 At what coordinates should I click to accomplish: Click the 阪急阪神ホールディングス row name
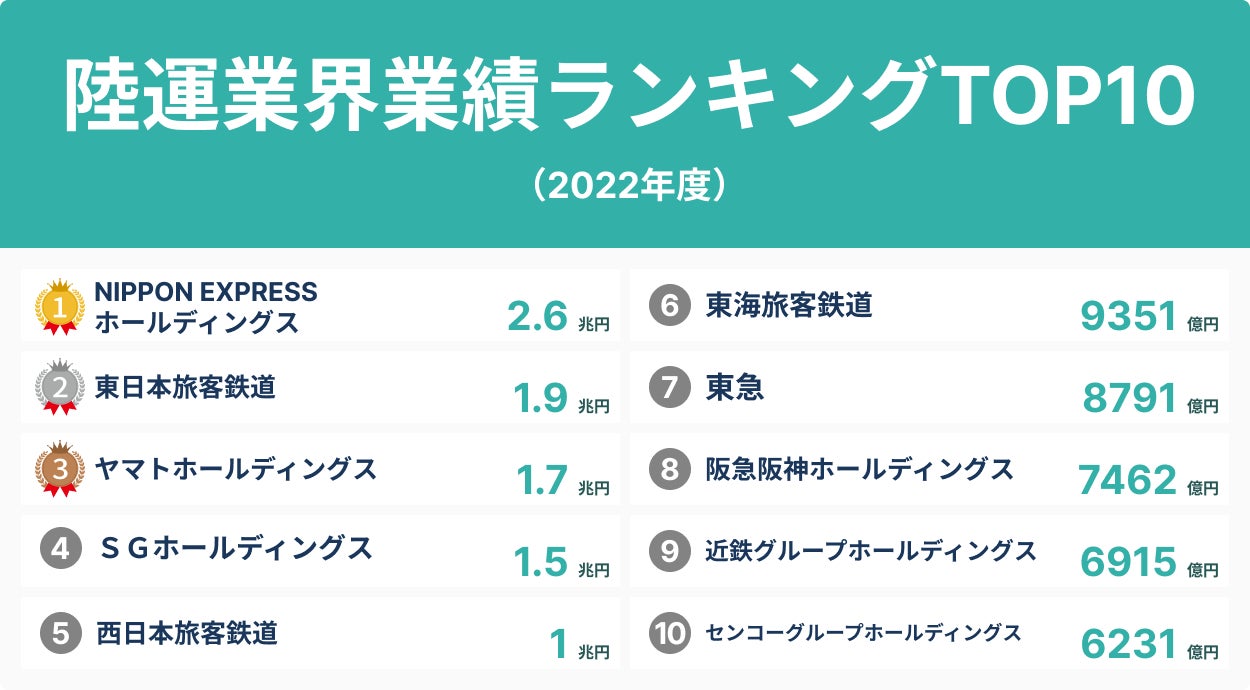coord(859,468)
